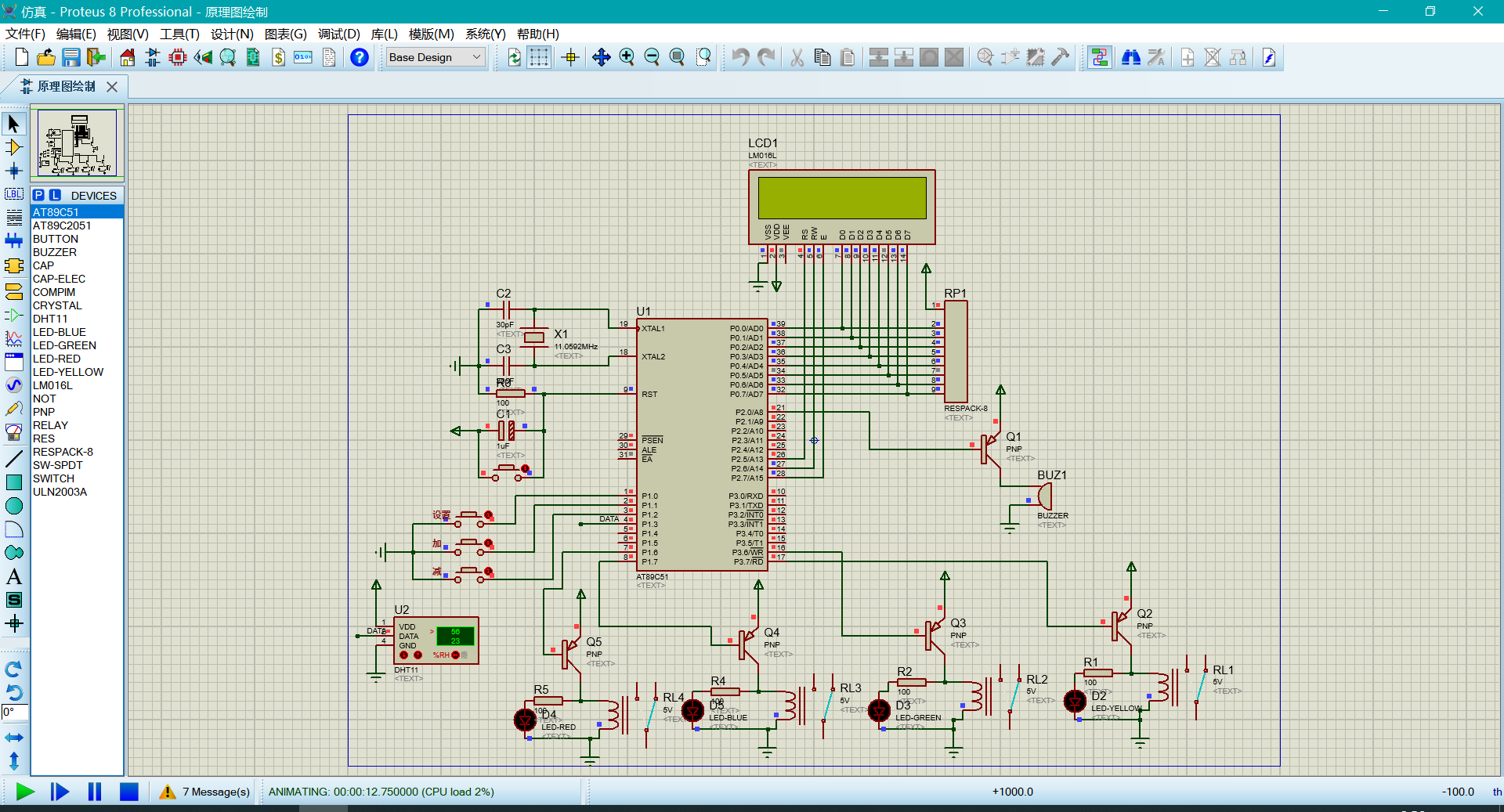
Task: Close the project with the door icon
Action: [x=96, y=57]
